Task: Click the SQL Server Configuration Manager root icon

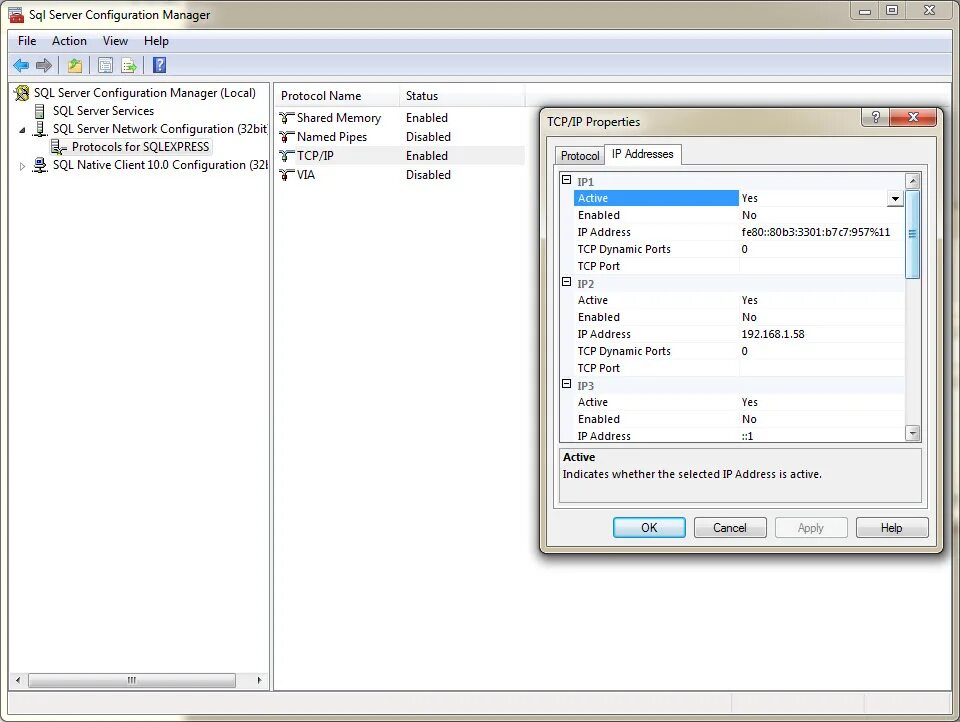Action: (x=22, y=93)
